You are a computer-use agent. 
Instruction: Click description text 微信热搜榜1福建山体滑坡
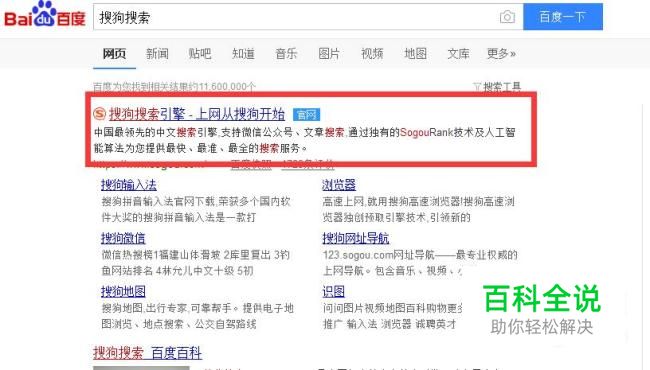pyautogui.click(x=161, y=255)
